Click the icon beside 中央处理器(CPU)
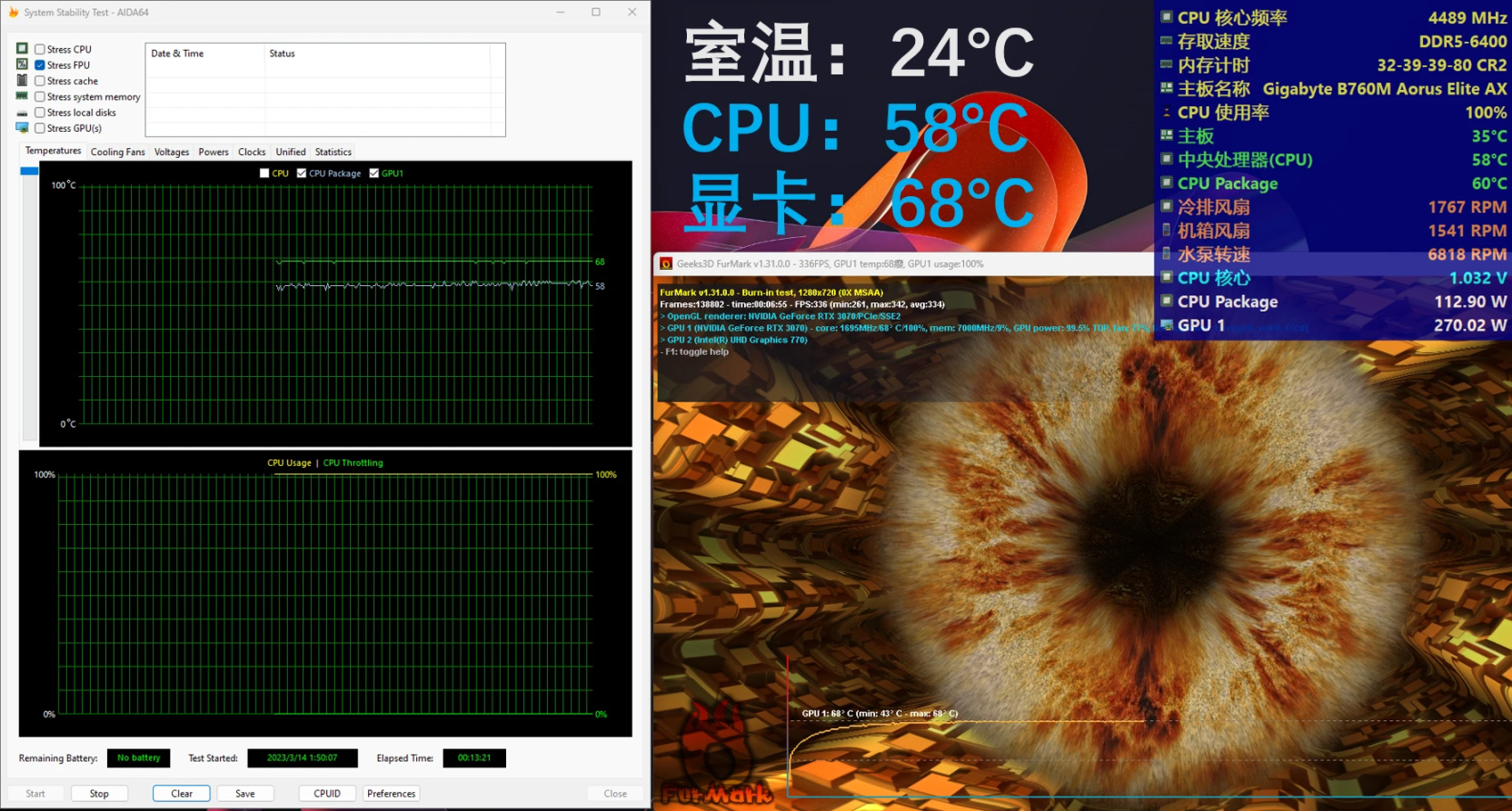Viewport: 1512px width, 811px height. coord(1167,159)
